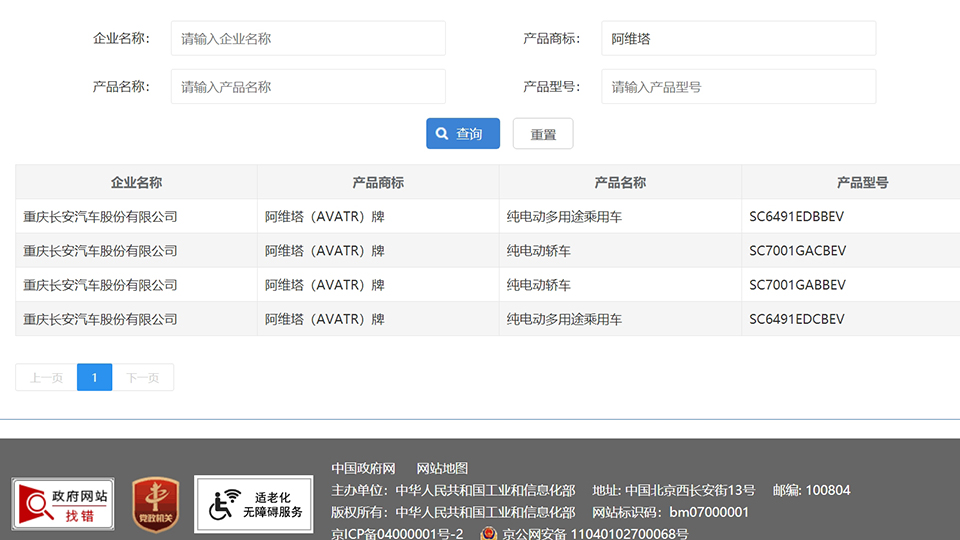
Task: Click the 企业名称 input field
Action: point(308,39)
